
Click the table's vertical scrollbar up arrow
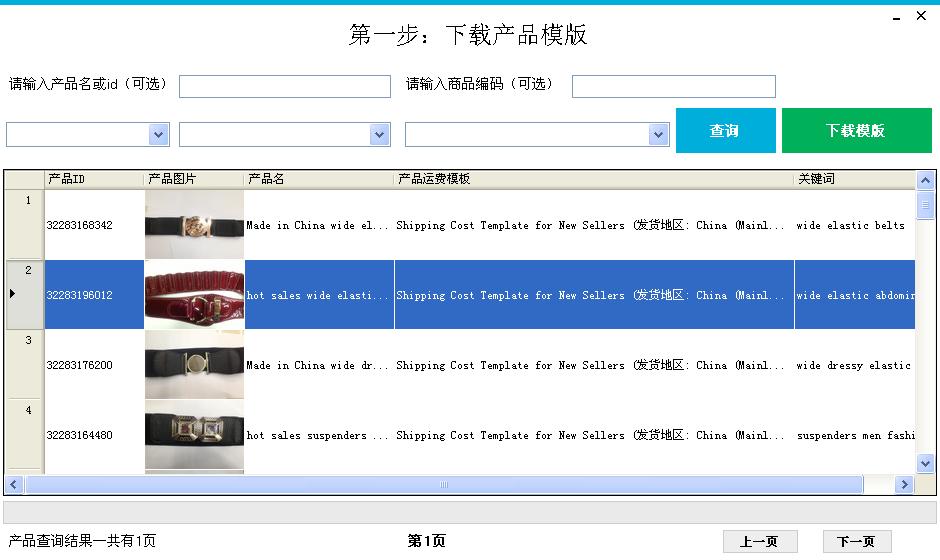(925, 181)
